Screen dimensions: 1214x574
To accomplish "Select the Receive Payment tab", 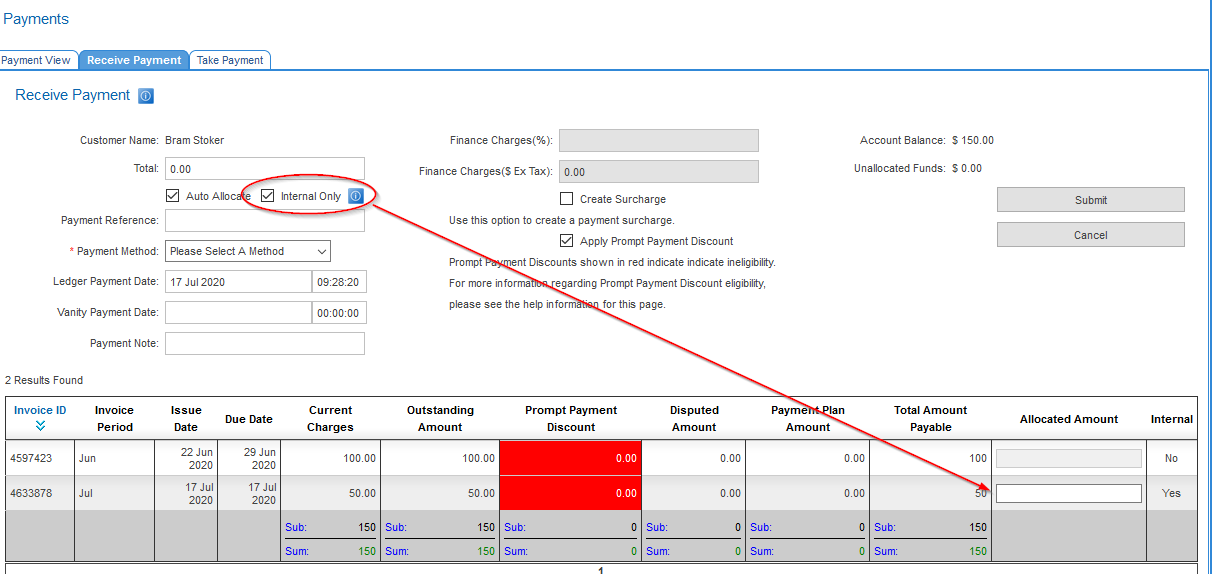I will click(134, 60).
